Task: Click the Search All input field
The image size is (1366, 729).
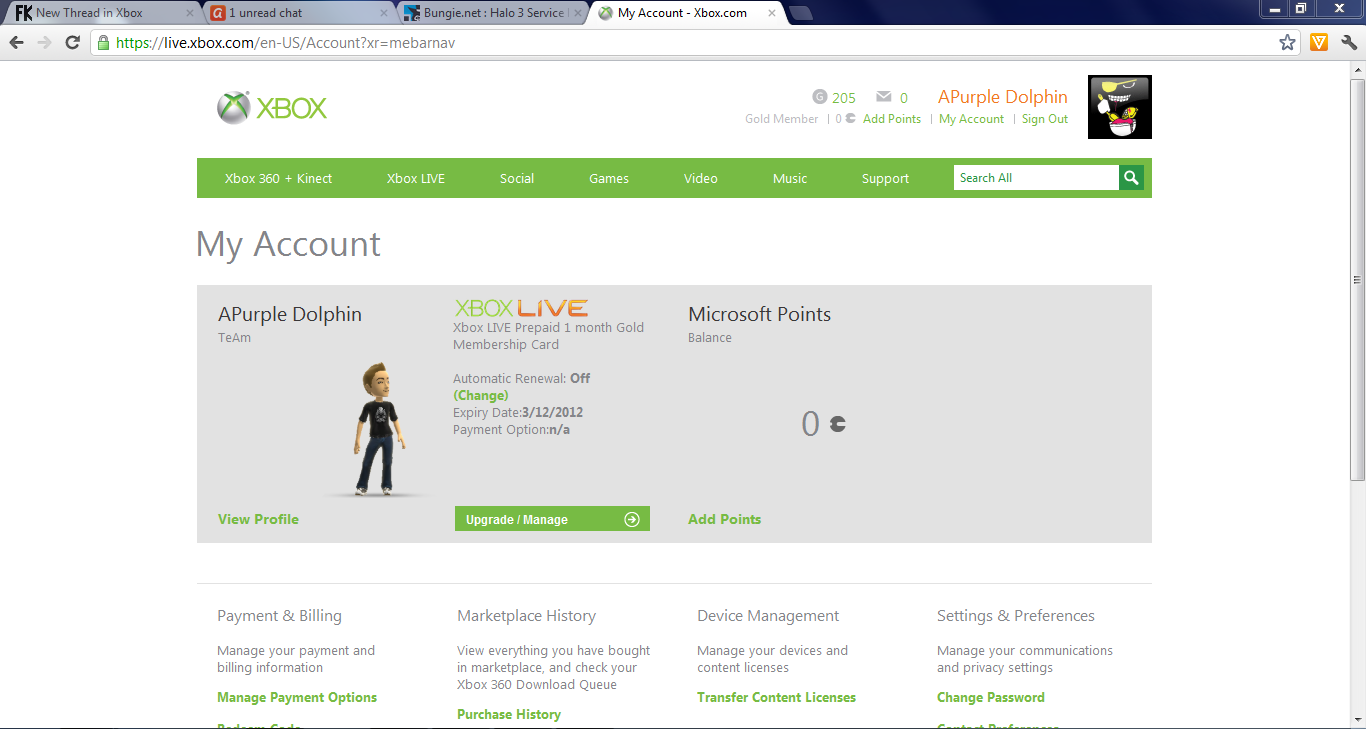Action: [1036, 178]
